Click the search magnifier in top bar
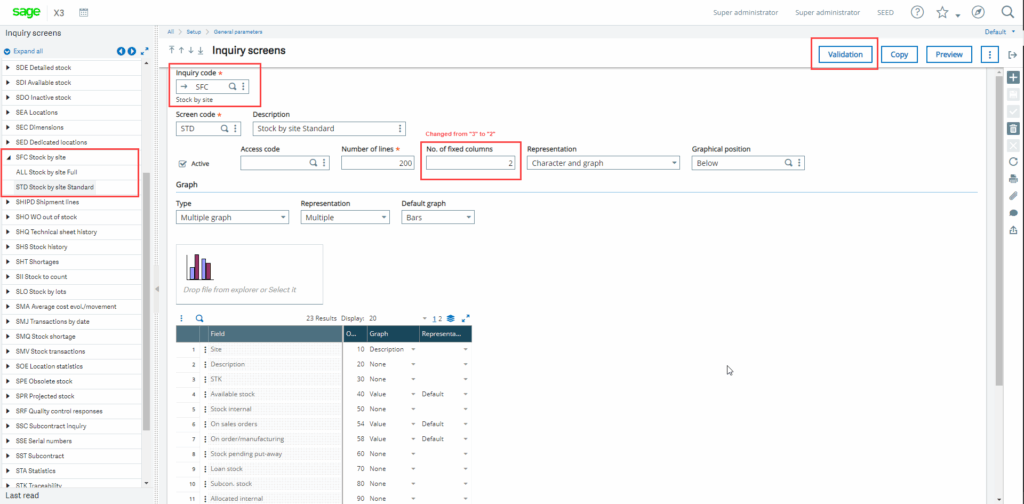Image resolution: width=1024 pixels, height=504 pixels. point(1007,12)
